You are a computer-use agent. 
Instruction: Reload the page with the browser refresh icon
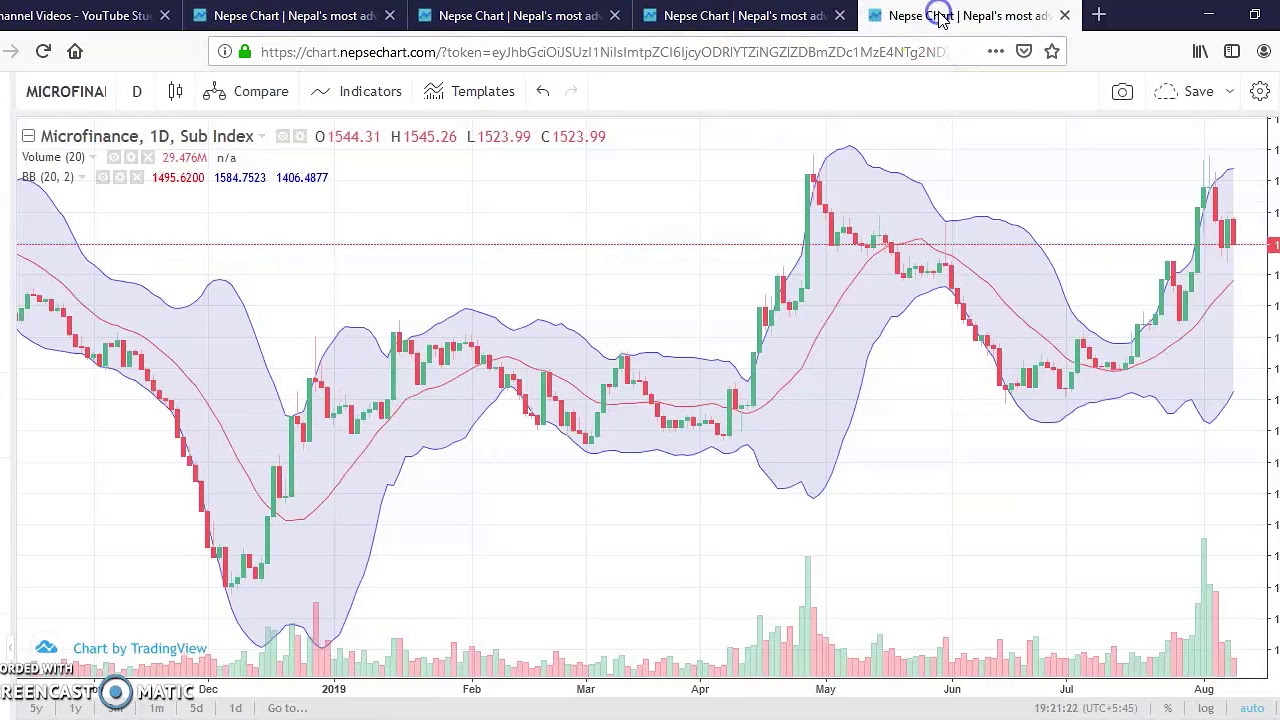click(43, 51)
